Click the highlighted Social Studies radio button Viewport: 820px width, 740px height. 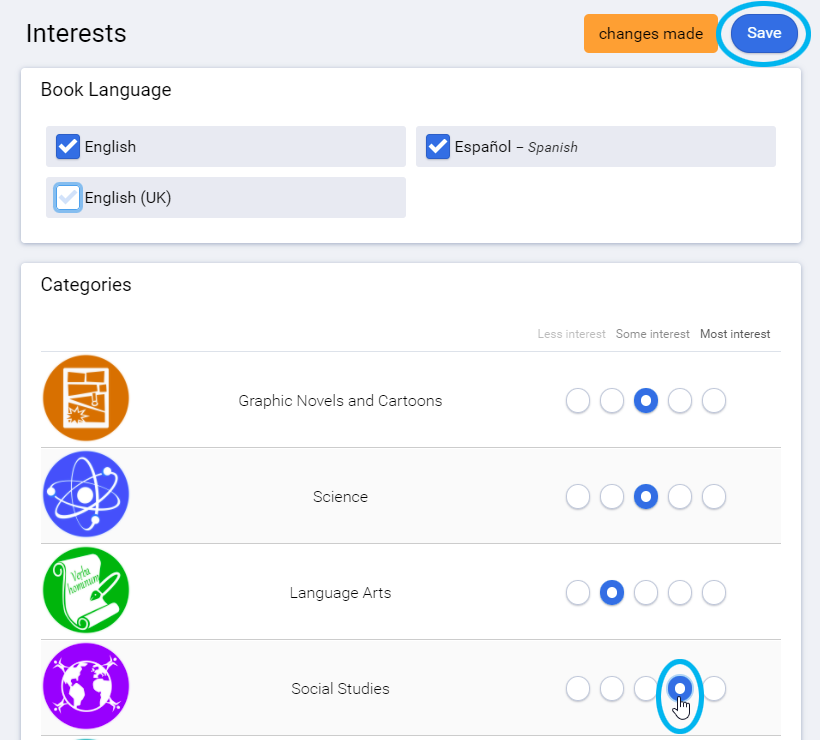pos(680,689)
